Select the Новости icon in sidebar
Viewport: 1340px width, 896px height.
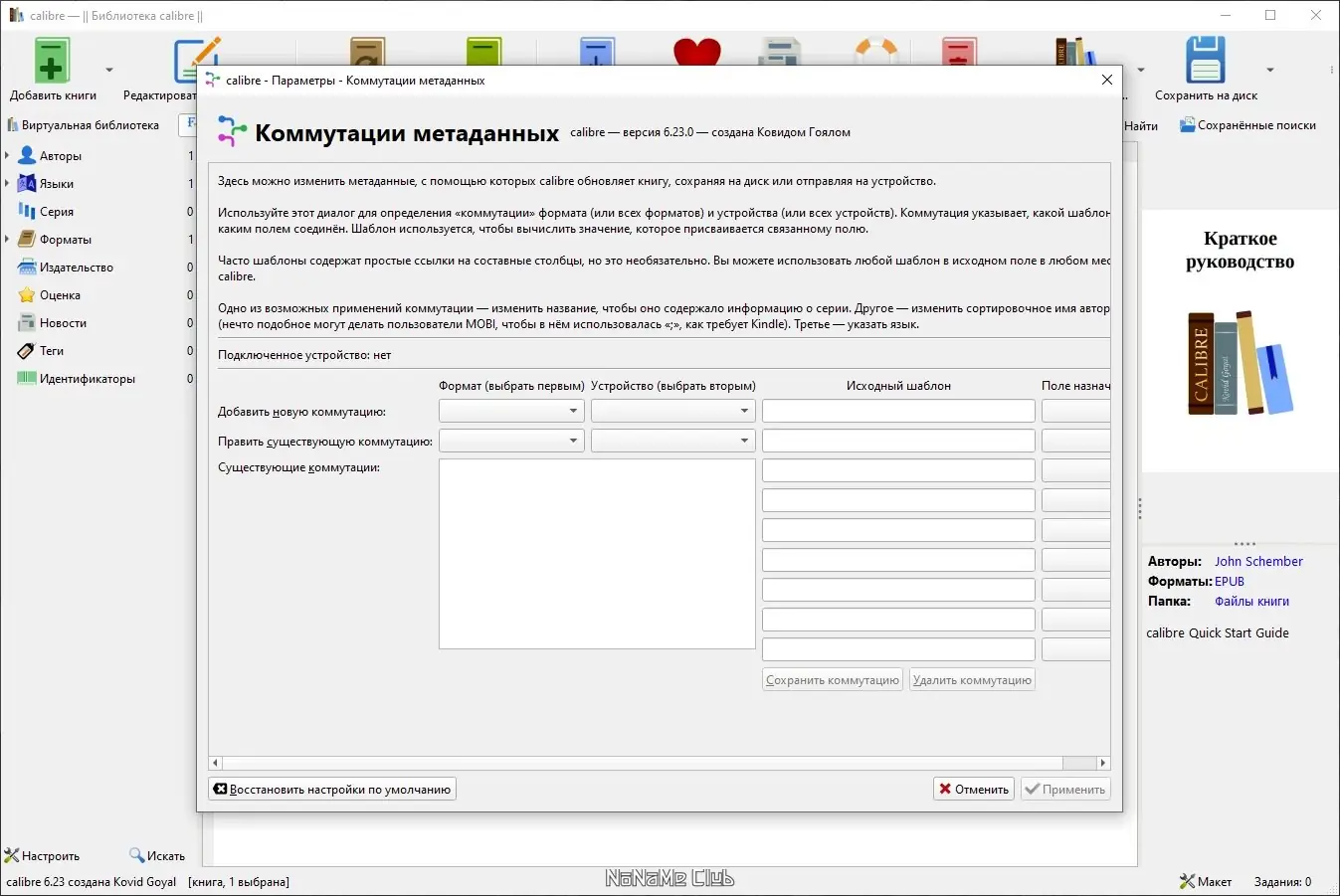click(27, 323)
